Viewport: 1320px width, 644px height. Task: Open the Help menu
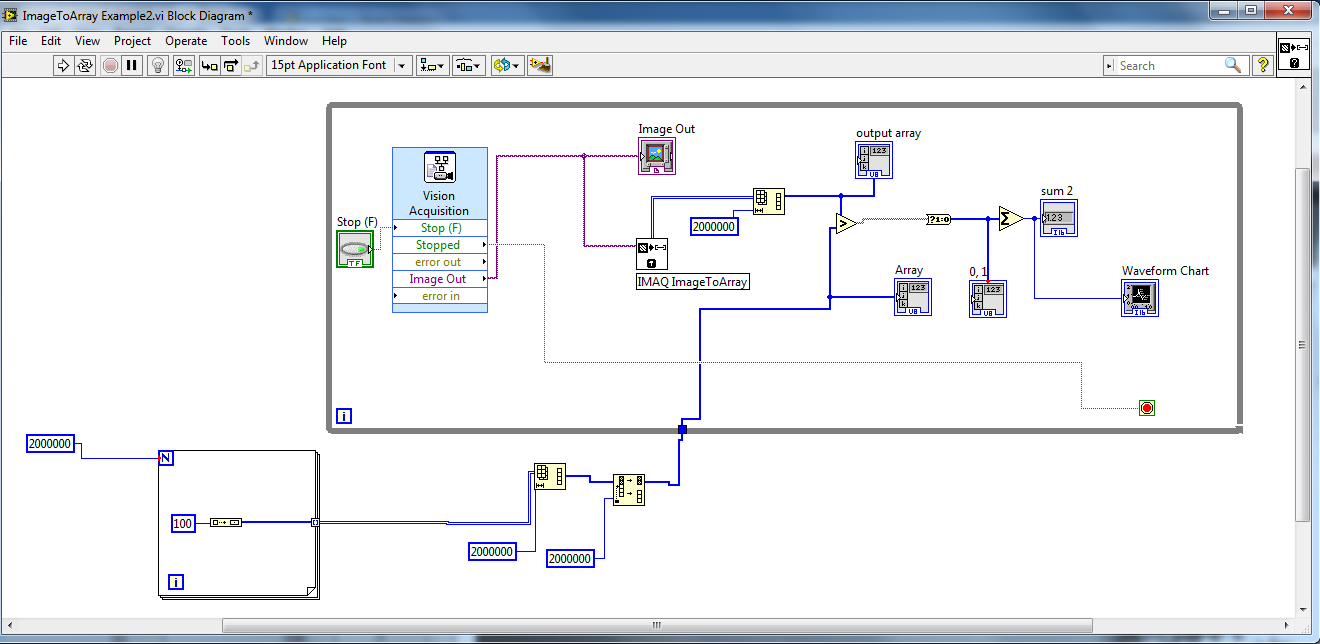tap(334, 41)
